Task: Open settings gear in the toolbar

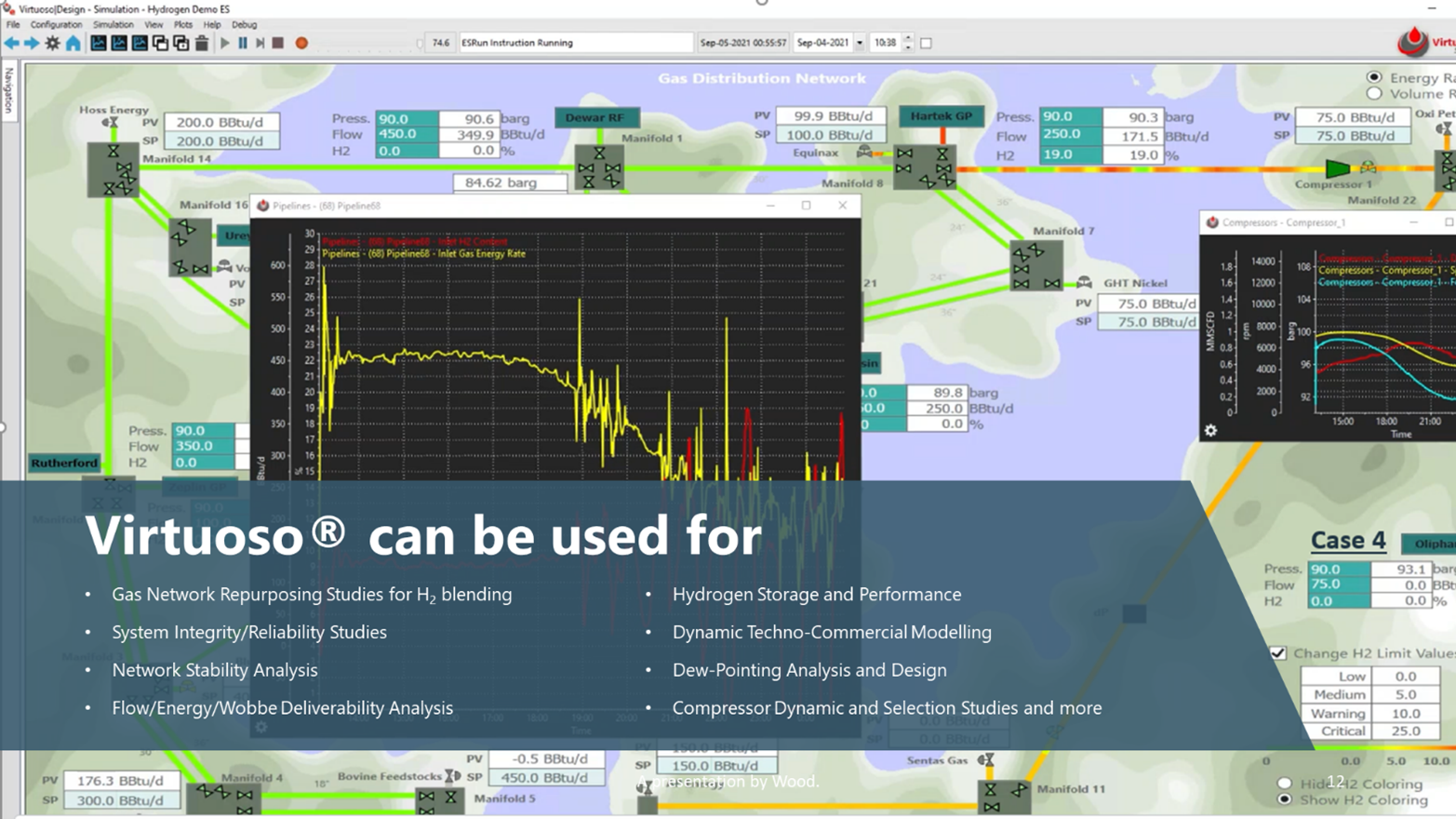Action: tap(52, 43)
